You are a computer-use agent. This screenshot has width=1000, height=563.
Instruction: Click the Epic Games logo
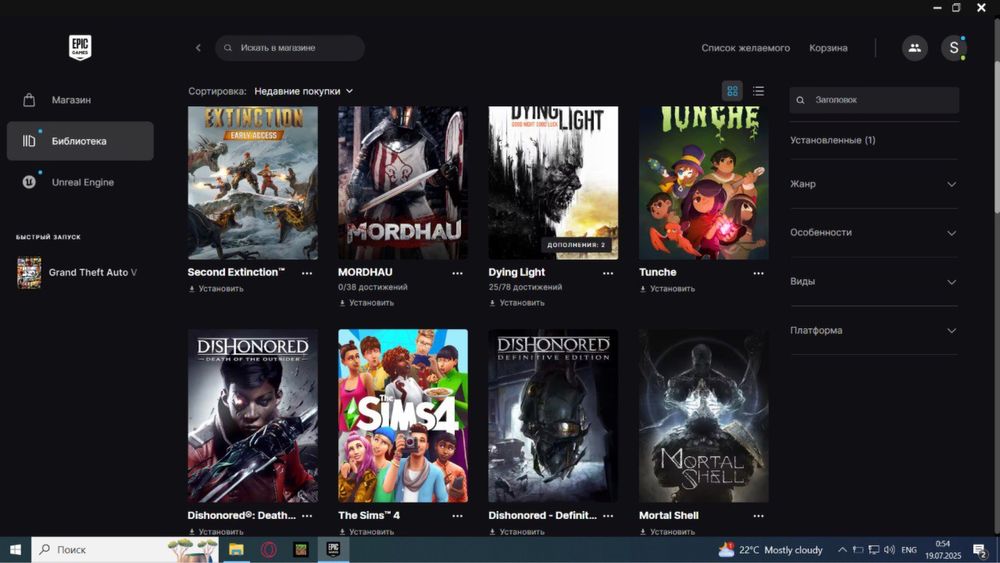click(80, 47)
